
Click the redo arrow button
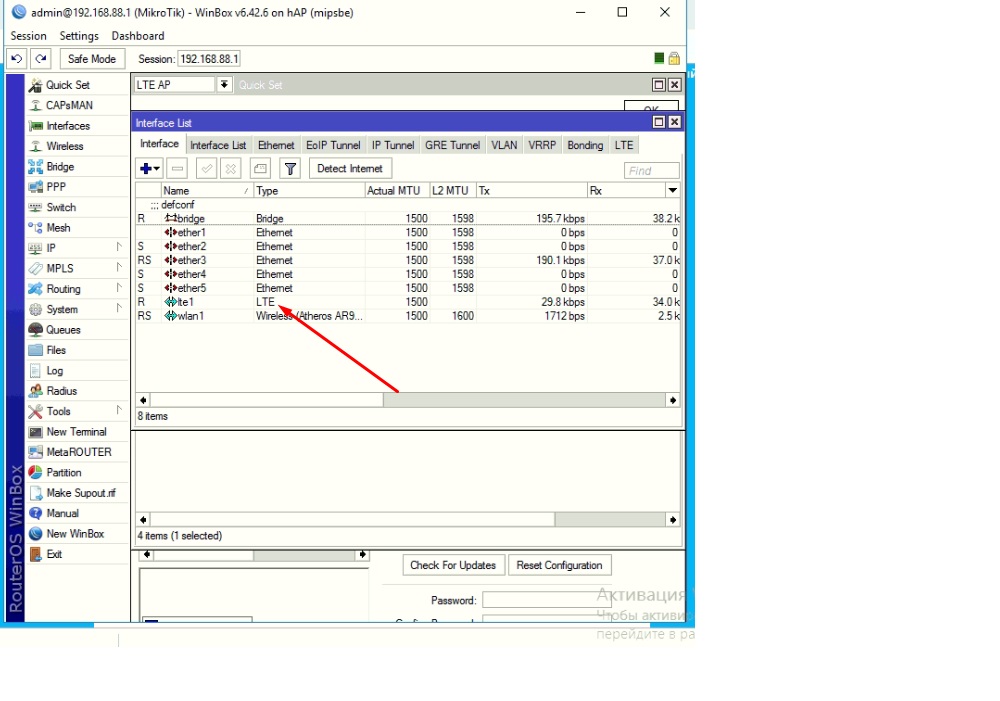pos(41,59)
